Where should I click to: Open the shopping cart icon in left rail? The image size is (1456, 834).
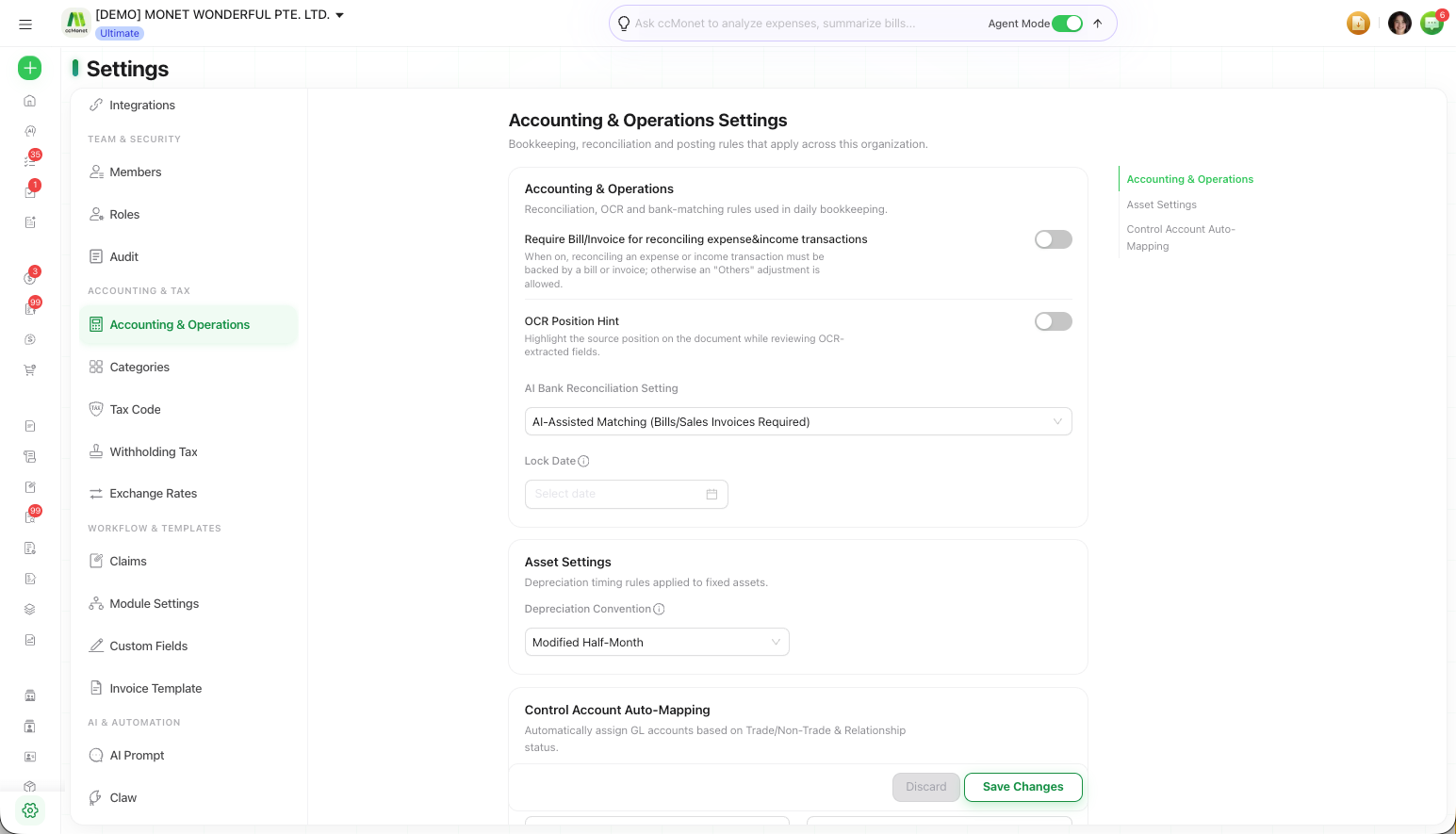pyautogui.click(x=30, y=369)
